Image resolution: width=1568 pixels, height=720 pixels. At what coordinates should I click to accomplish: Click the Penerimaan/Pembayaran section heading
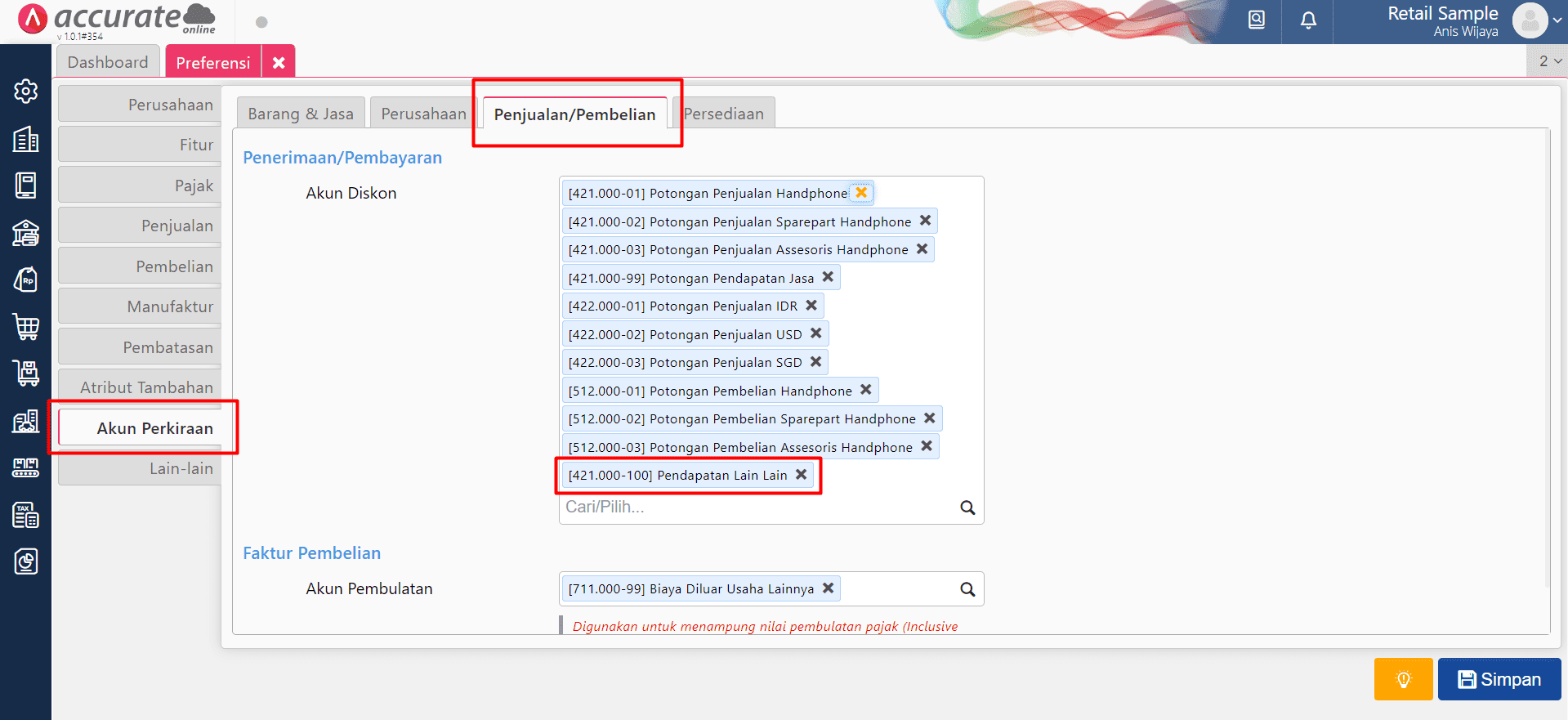click(x=342, y=158)
